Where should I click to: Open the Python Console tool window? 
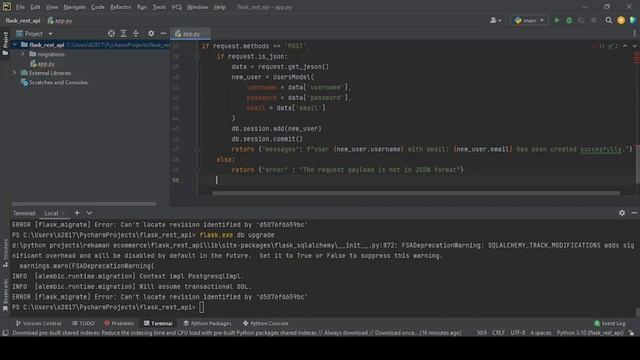point(266,323)
